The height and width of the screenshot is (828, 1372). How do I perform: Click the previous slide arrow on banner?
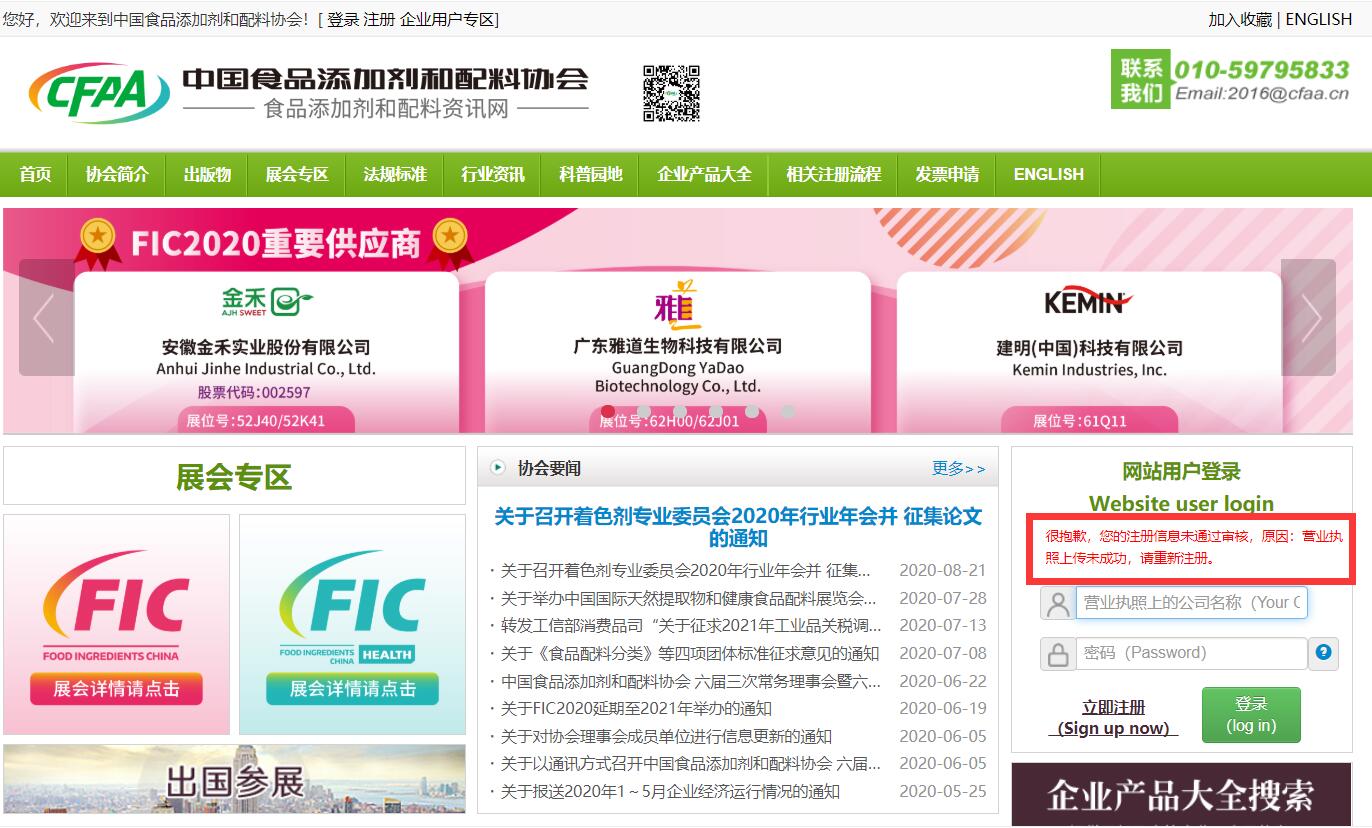tap(46, 318)
